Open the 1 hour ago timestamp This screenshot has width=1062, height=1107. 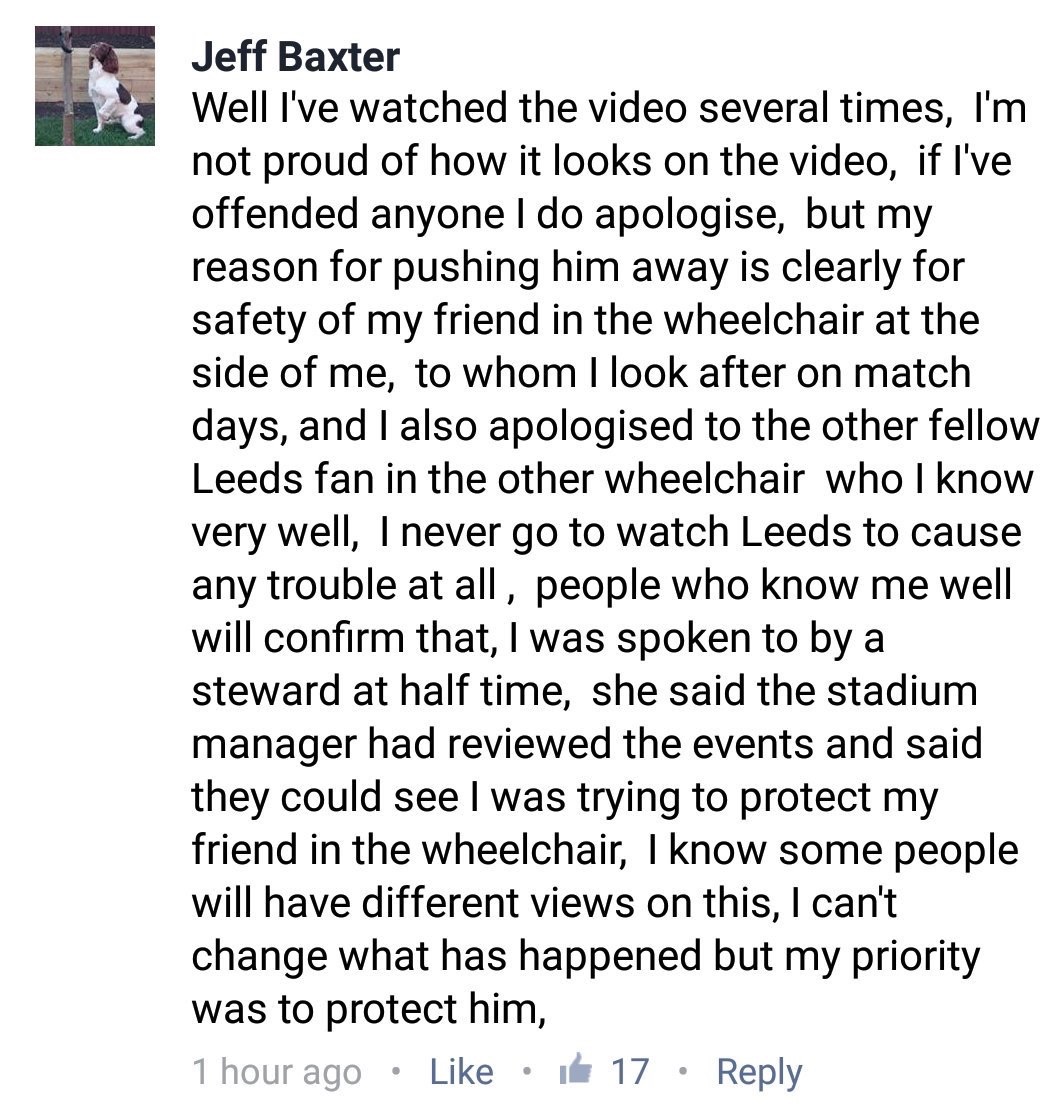[277, 1072]
